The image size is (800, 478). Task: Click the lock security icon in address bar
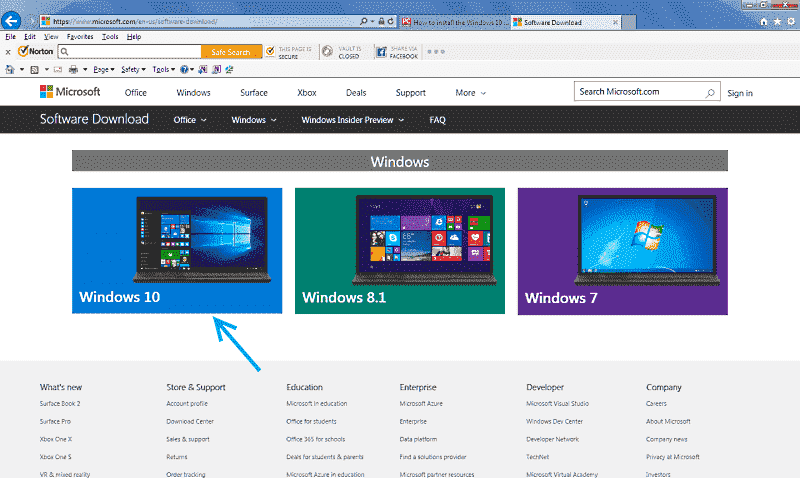(x=381, y=21)
